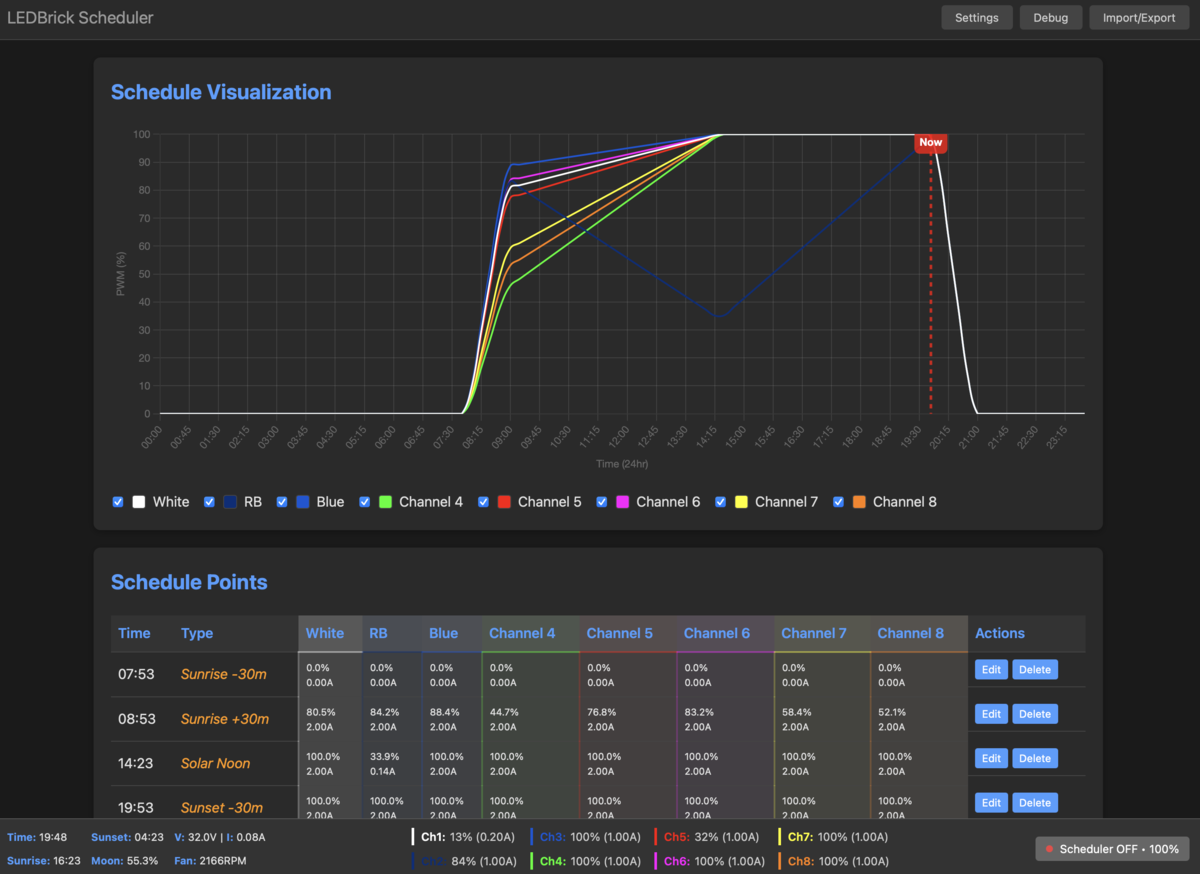Click the magenta Channel 6 color swatch
This screenshot has width=1200, height=874.
click(623, 502)
